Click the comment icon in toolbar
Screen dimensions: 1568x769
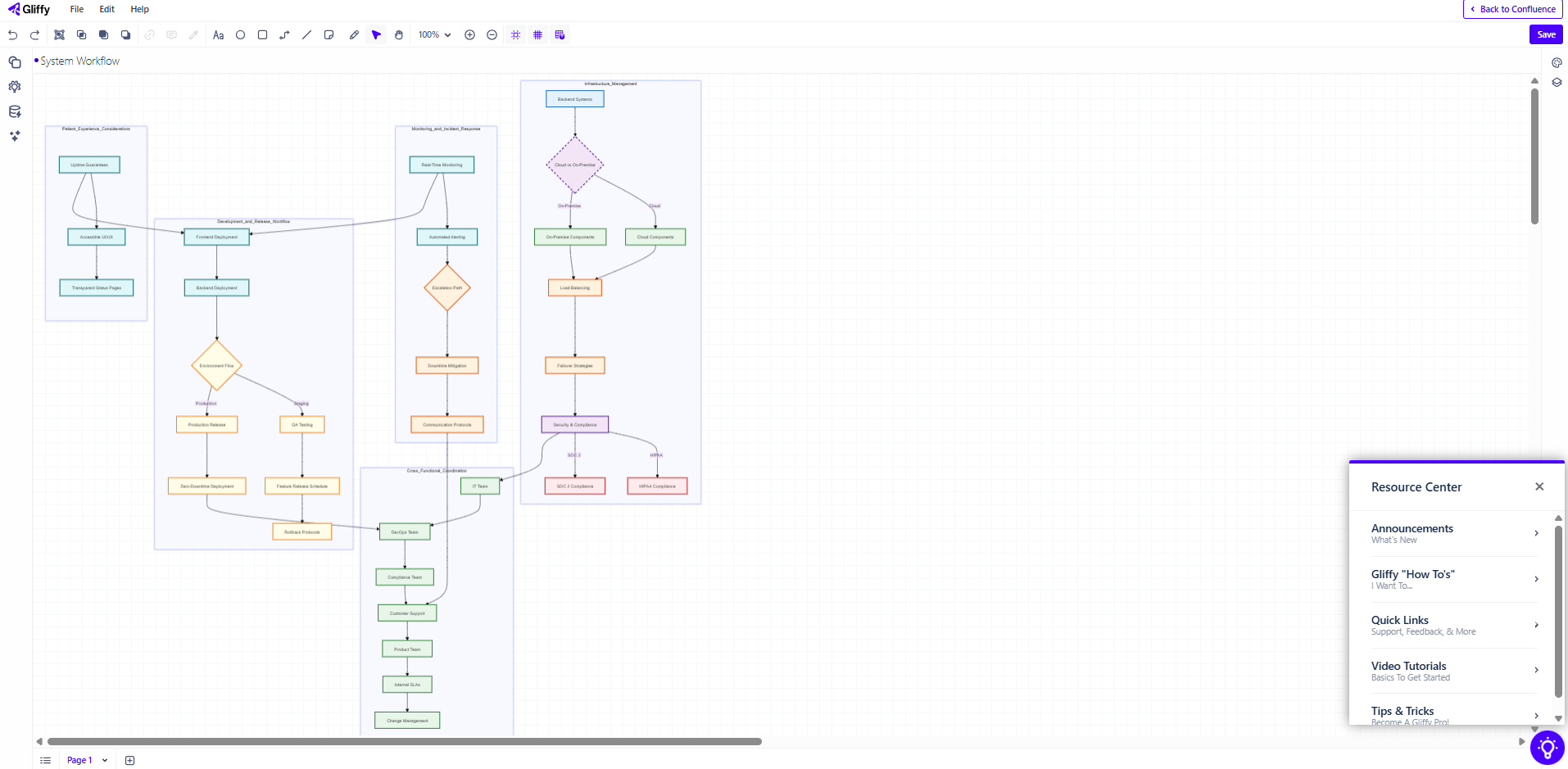click(171, 35)
